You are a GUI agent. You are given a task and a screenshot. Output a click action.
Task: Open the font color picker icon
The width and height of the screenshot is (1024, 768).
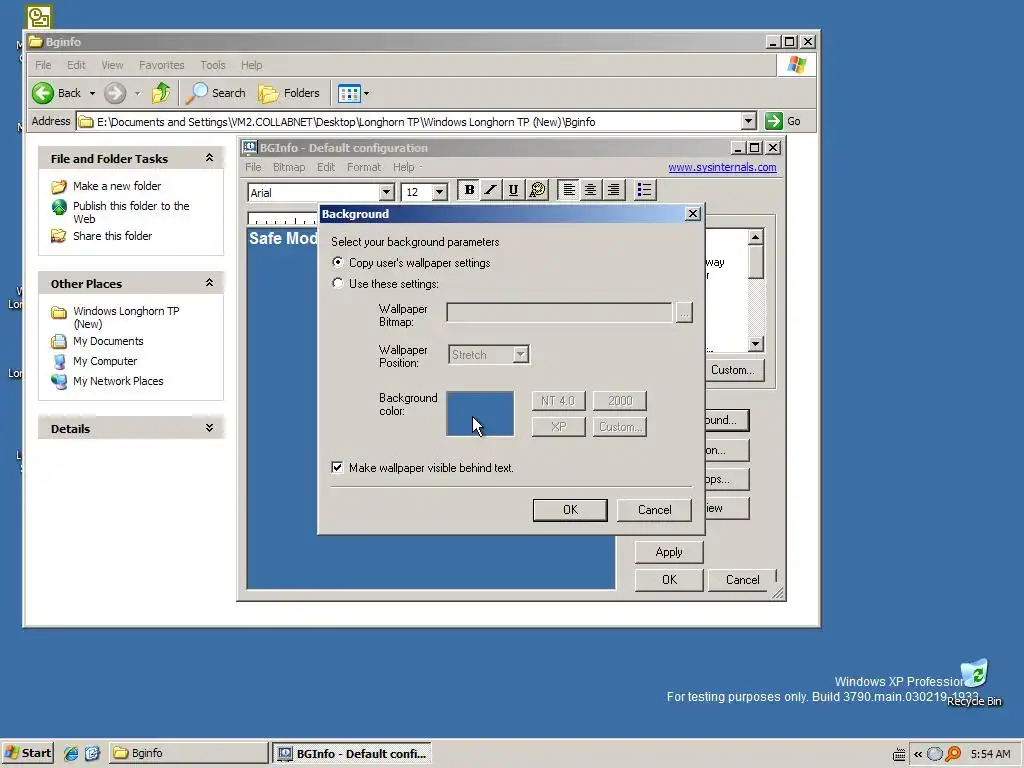pos(537,190)
